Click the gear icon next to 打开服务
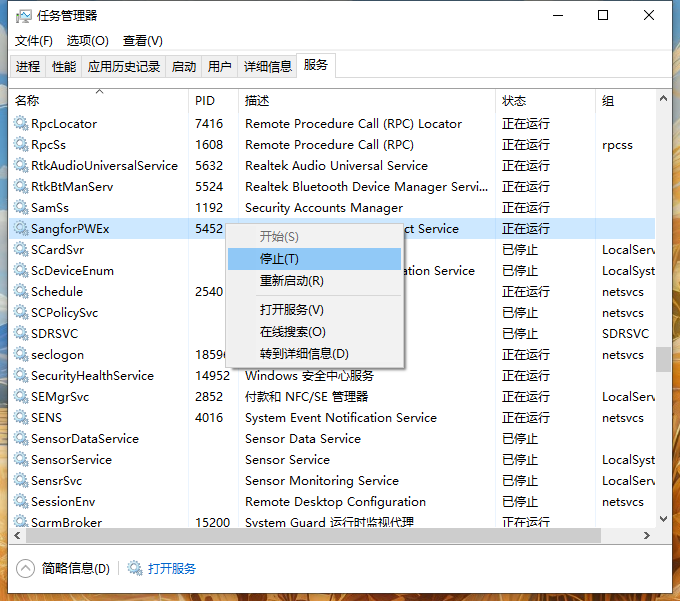Image resolution: width=680 pixels, height=601 pixels. pos(135,568)
